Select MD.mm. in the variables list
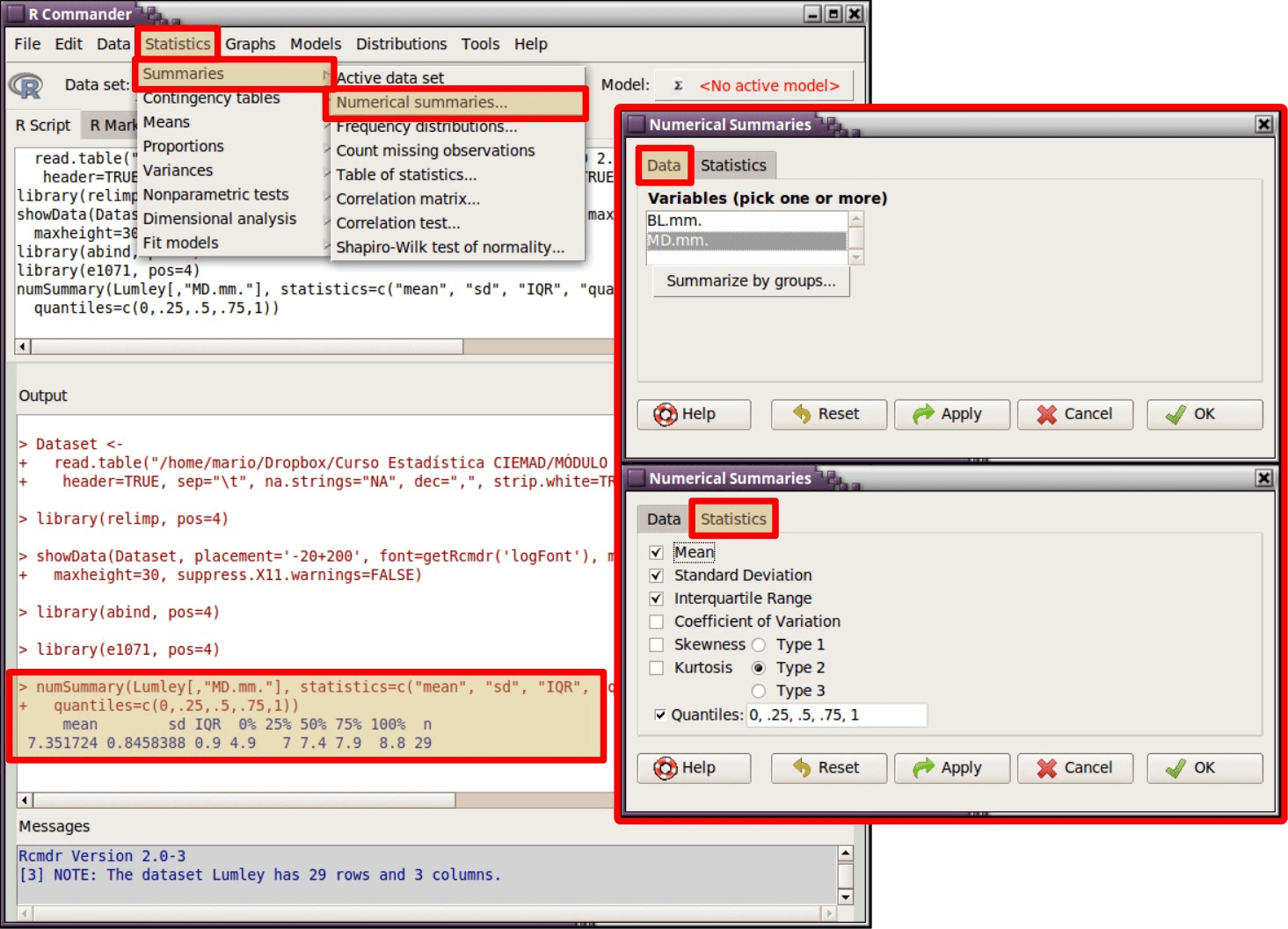The width and height of the screenshot is (1288, 929). 746,241
